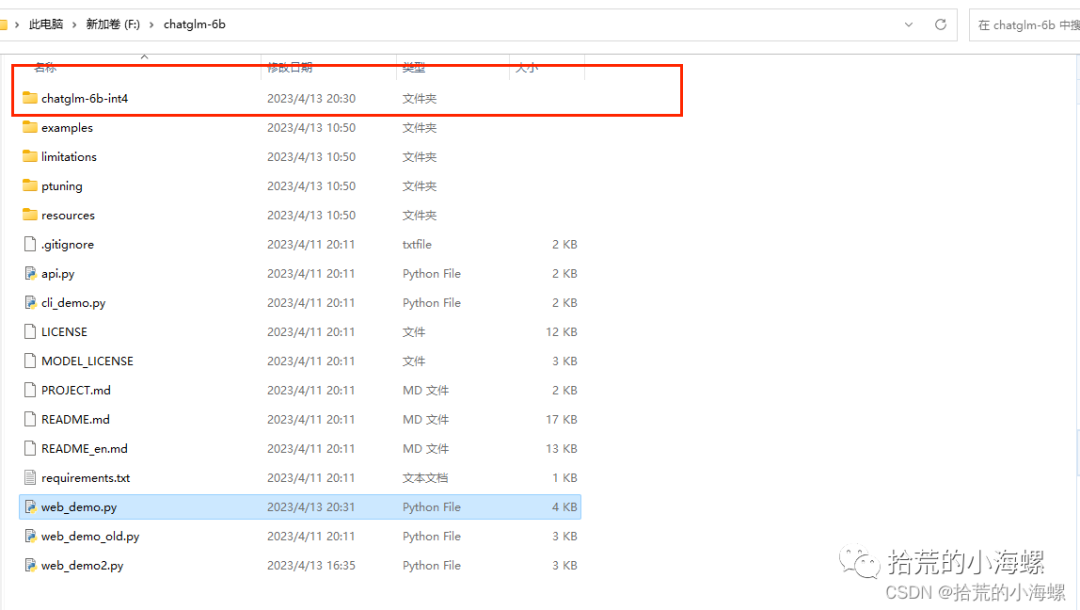Viewport: 1080px width, 610px height.
Task: Click the cli_demo.py Python file icon
Action: point(30,302)
